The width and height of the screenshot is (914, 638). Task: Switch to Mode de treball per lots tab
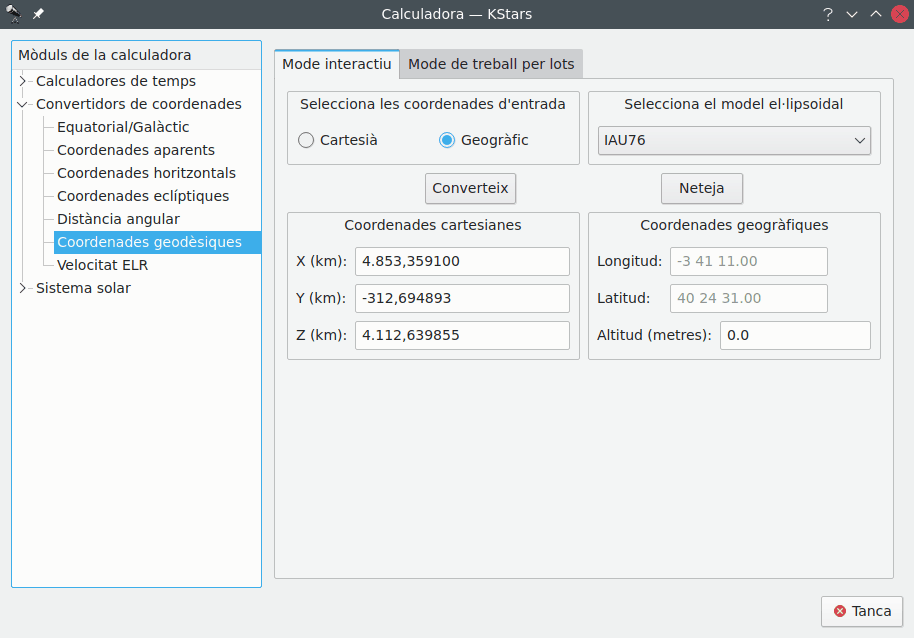tap(491, 64)
